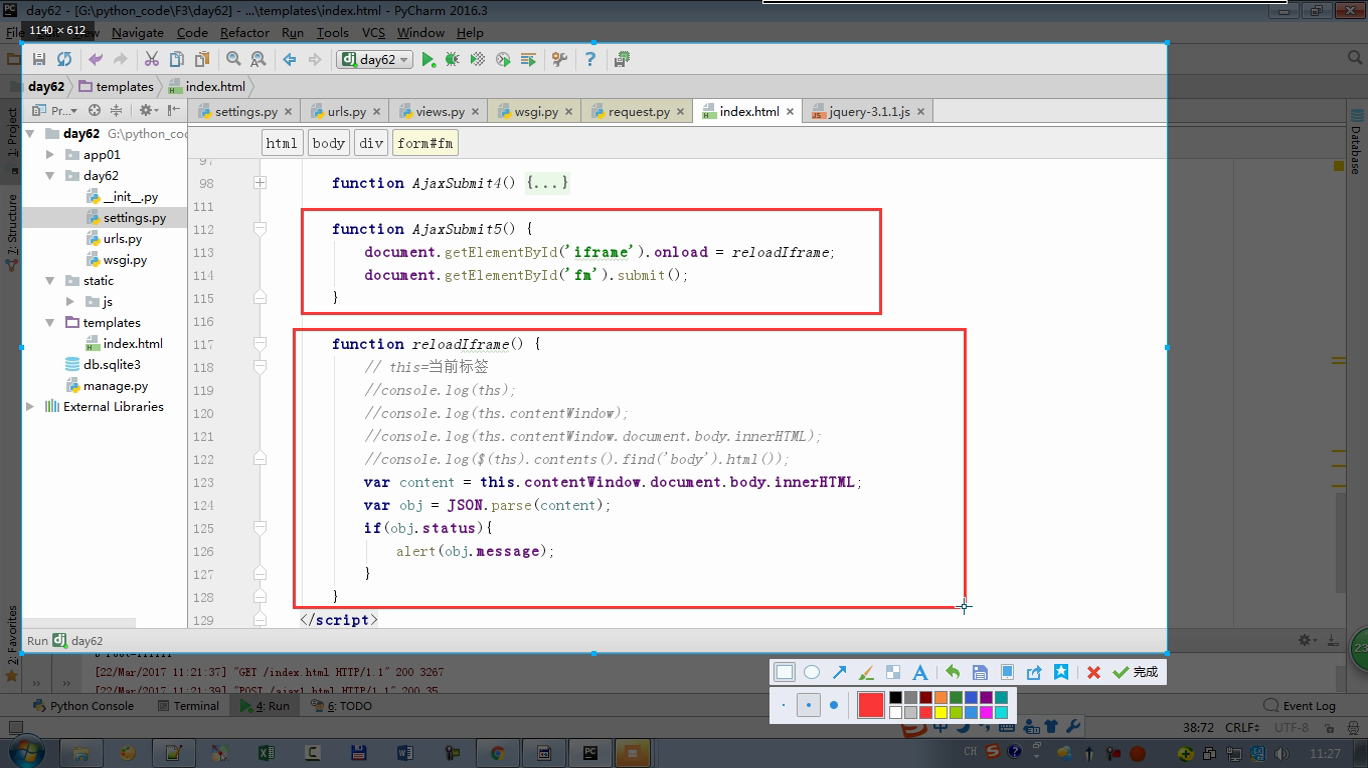Open the day62 run configuration dropdown

[x=375, y=60]
